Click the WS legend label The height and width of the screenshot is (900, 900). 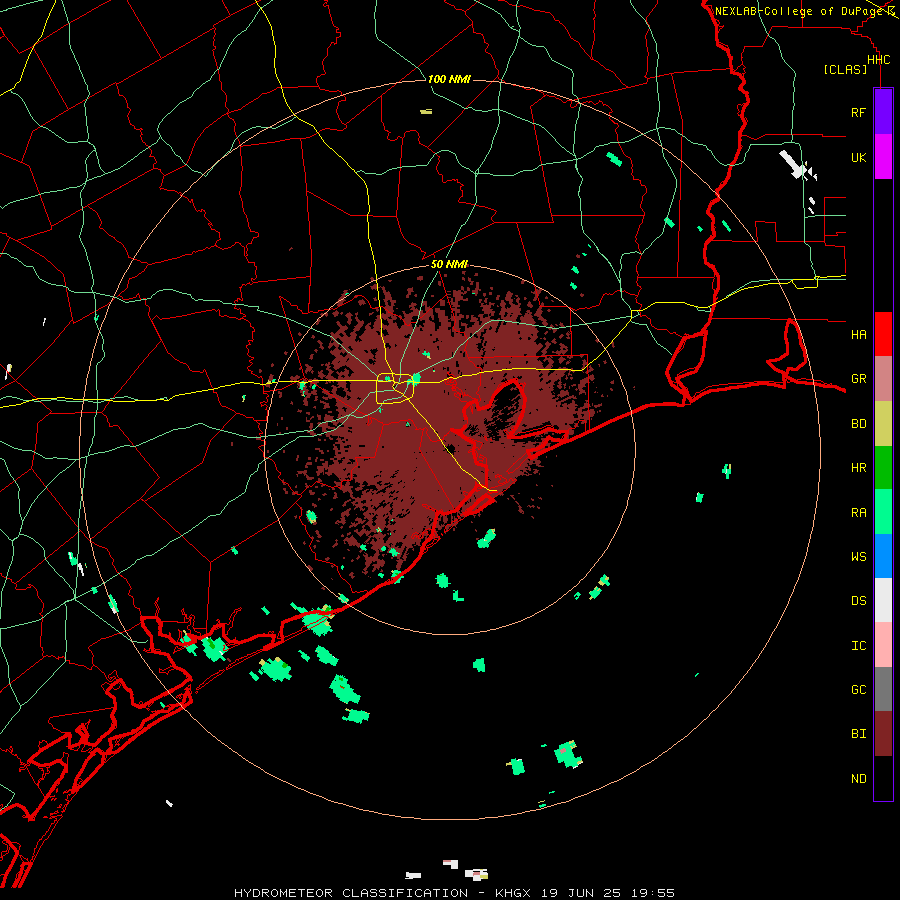[x=858, y=556]
